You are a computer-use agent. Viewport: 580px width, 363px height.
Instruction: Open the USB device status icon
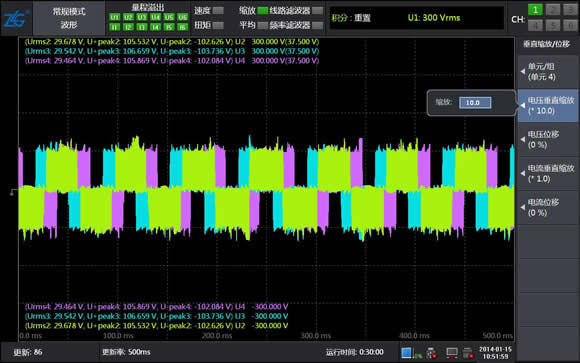[431, 353]
